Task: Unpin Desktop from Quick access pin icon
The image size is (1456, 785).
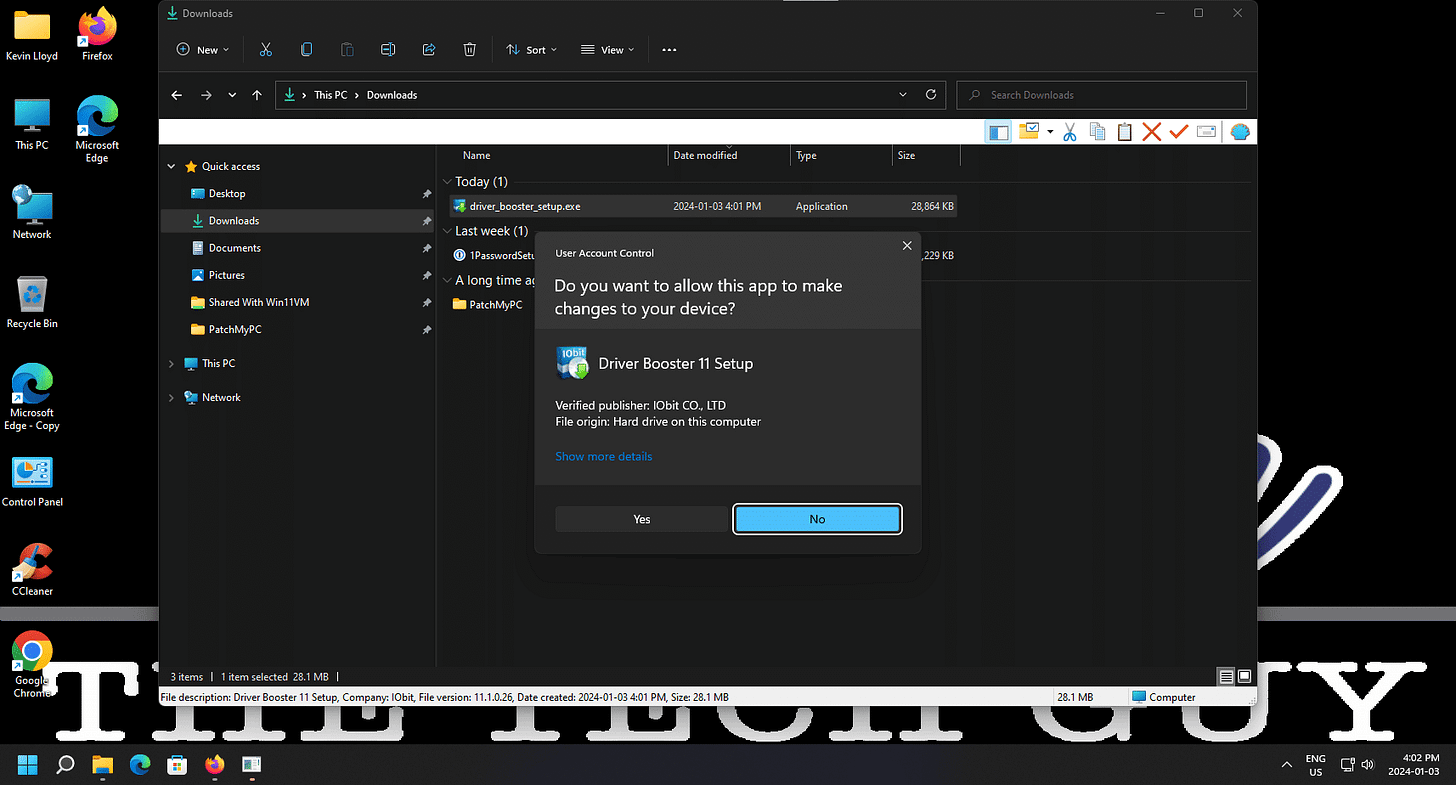Action: click(427, 194)
